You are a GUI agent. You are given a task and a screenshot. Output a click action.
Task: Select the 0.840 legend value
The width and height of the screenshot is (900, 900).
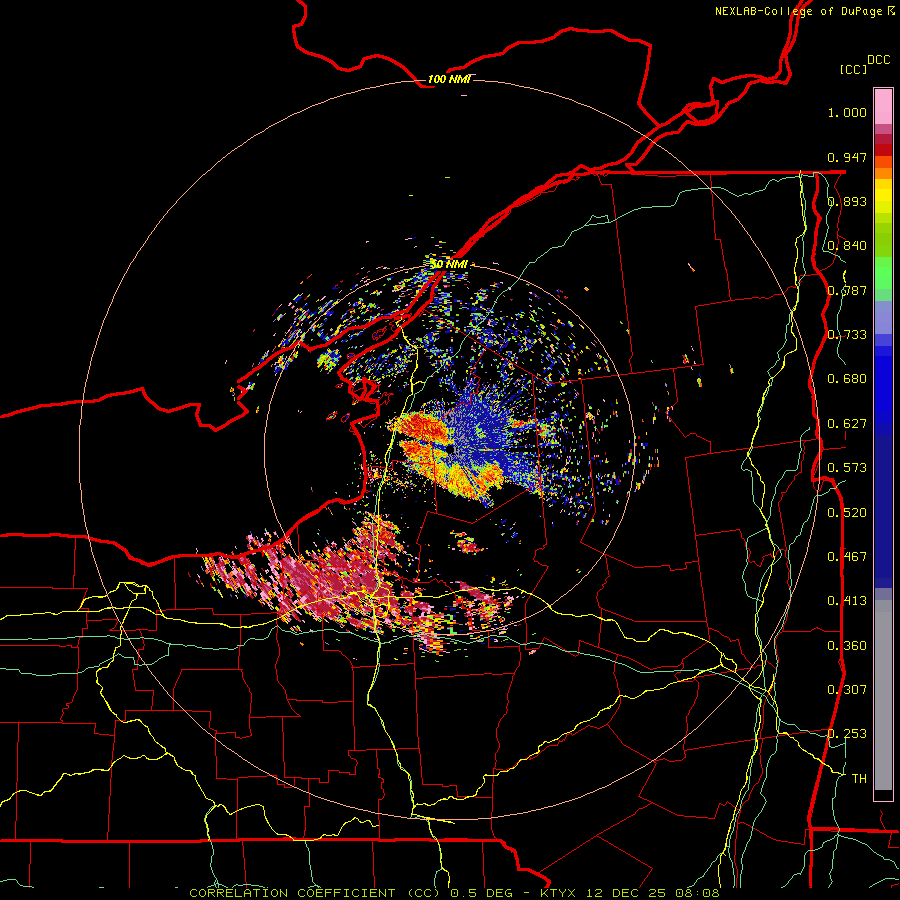pos(847,246)
